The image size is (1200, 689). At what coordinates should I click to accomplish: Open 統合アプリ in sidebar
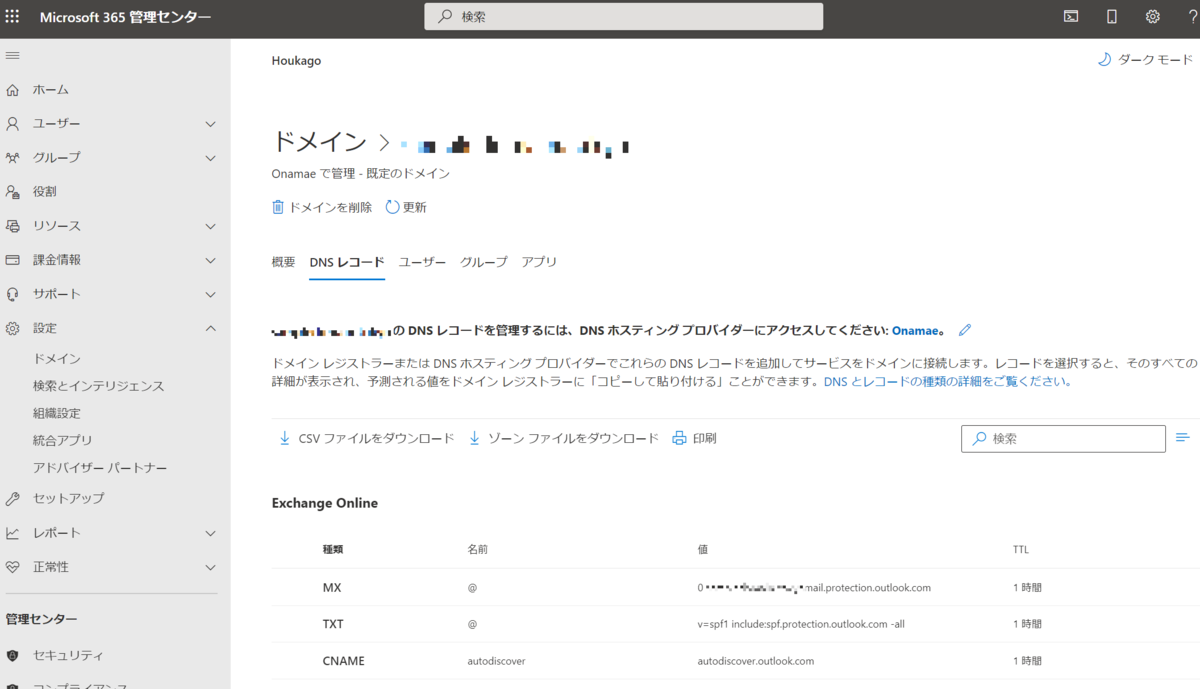[x=63, y=440]
